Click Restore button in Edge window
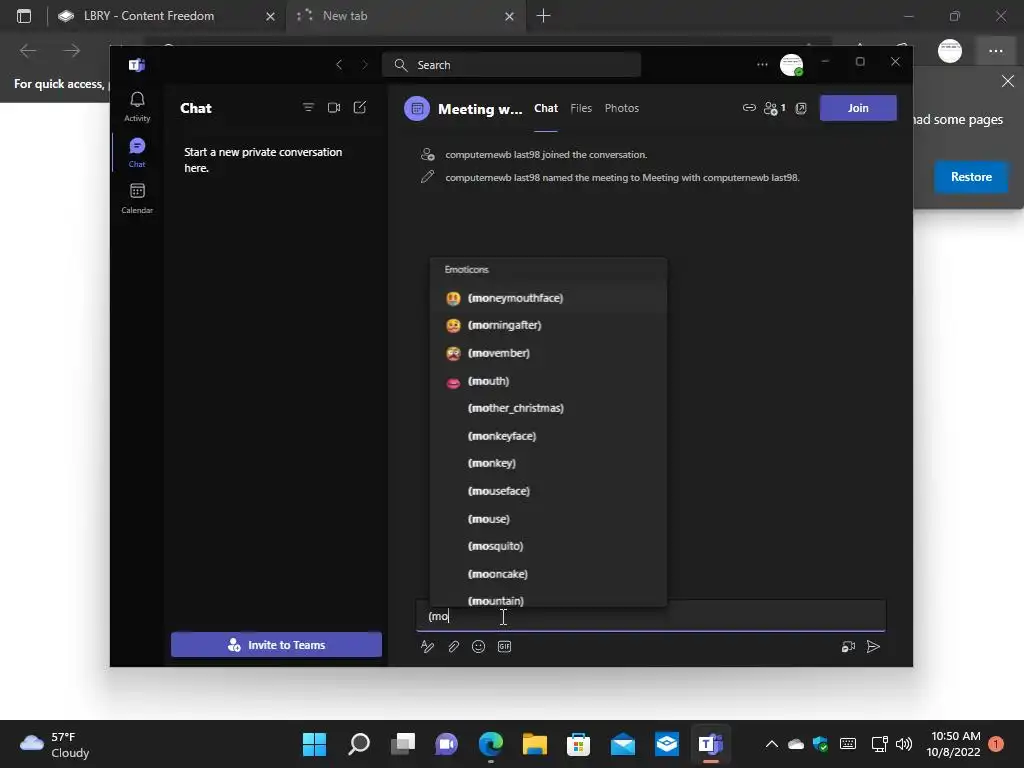Screen dimensions: 1024x768 pyautogui.click(x=971, y=177)
